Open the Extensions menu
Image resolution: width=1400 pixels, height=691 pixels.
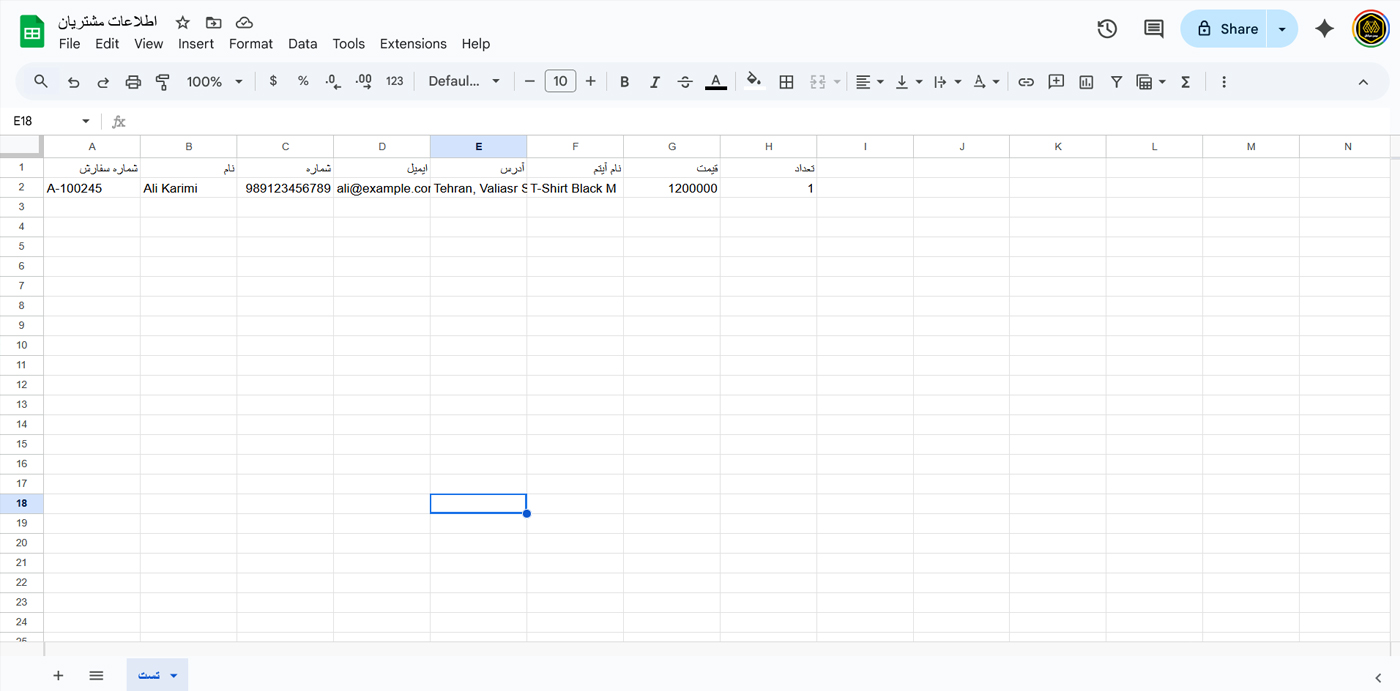click(x=413, y=44)
